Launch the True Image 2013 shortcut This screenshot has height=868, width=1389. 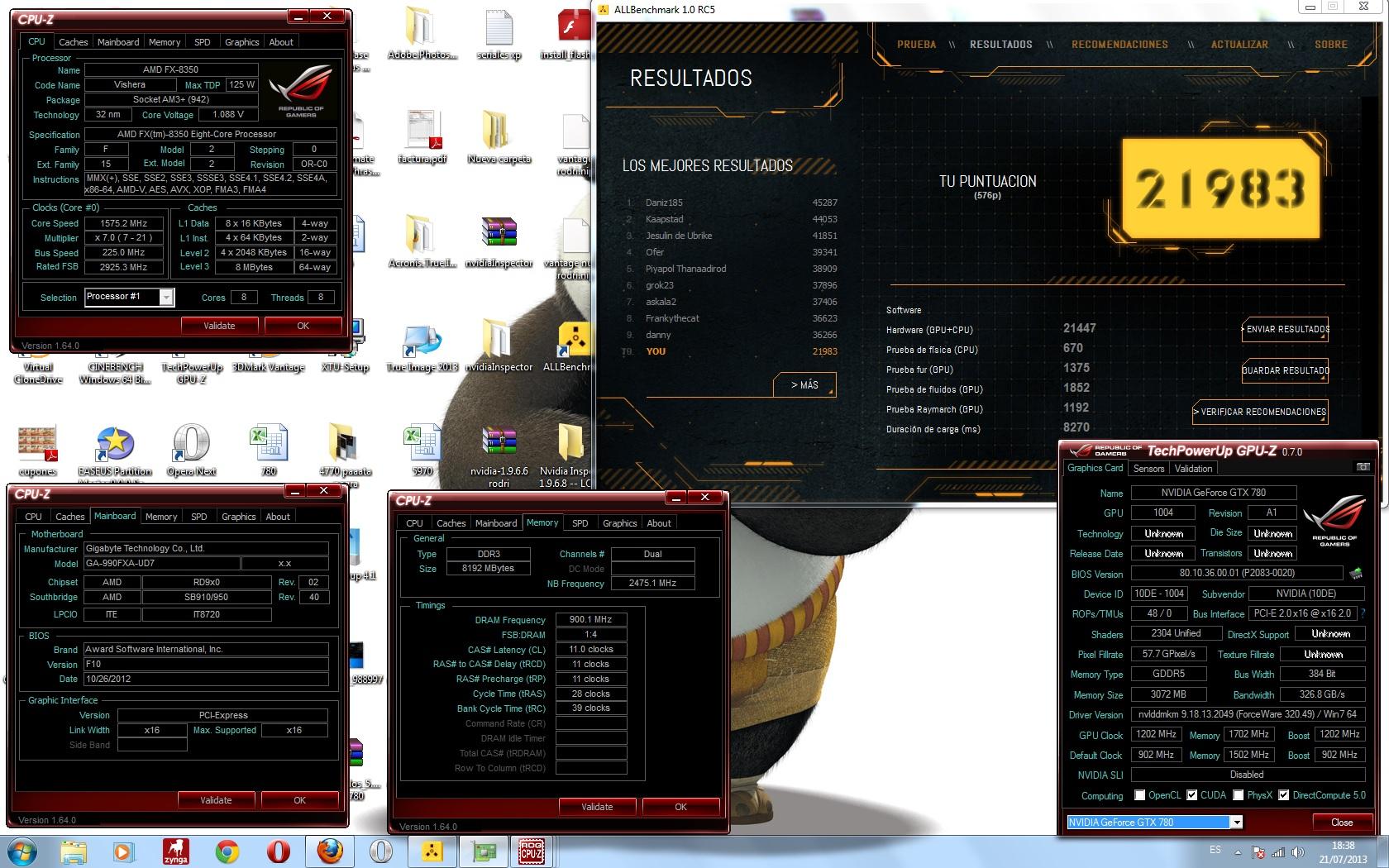coord(422,345)
